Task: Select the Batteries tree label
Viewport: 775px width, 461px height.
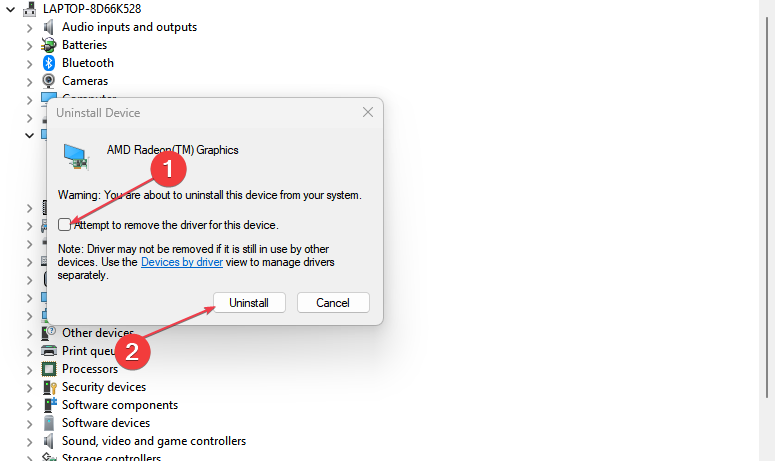Action: [84, 45]
